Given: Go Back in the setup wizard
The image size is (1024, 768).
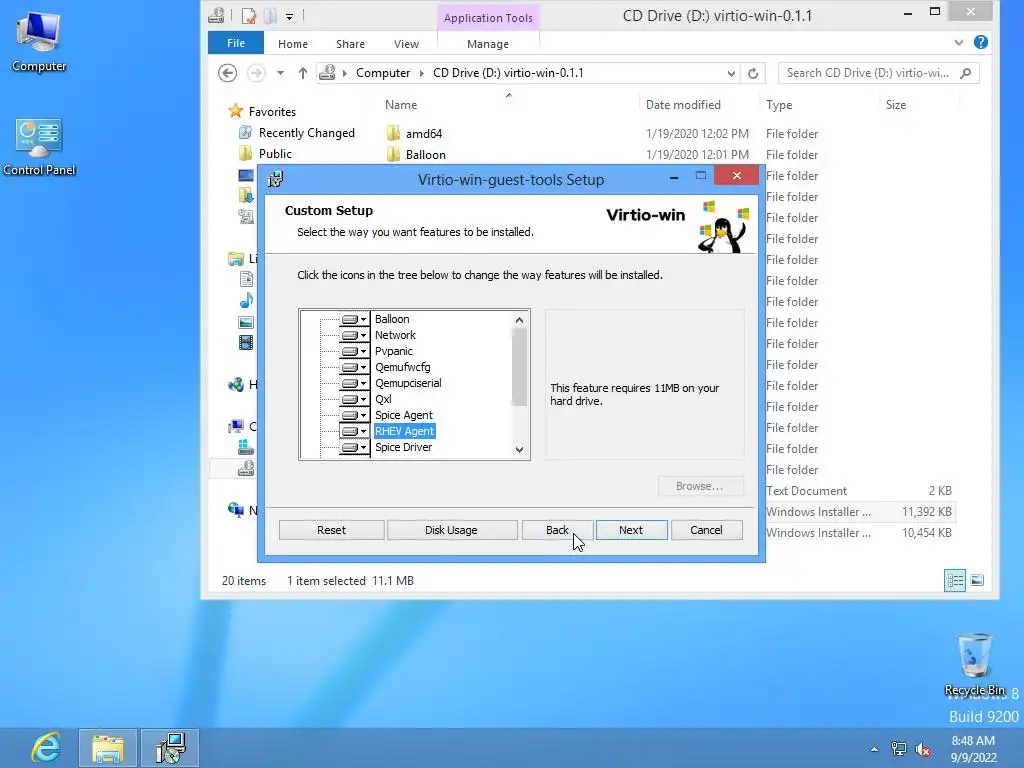Looking at the screenshot, I should [x=557, y=530].
